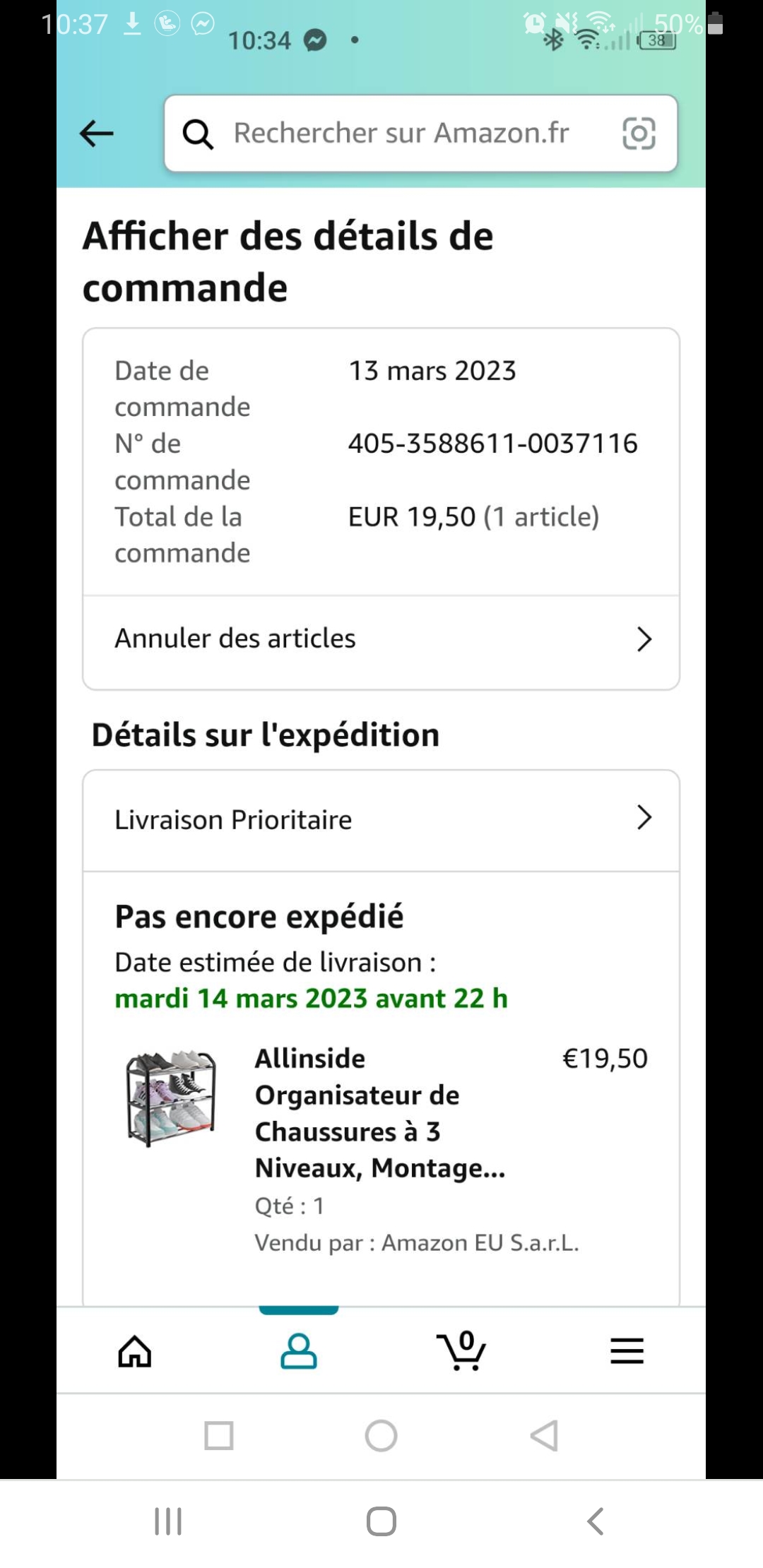Go to the Amazon home tab icon
The width and height of the screenshot is (763, 1568).
point(134,1352)
